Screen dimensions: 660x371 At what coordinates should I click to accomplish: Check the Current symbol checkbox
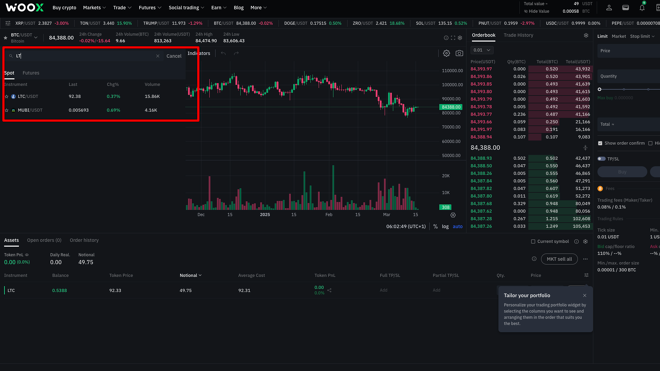pyautogui.click(x=533, y=242)
